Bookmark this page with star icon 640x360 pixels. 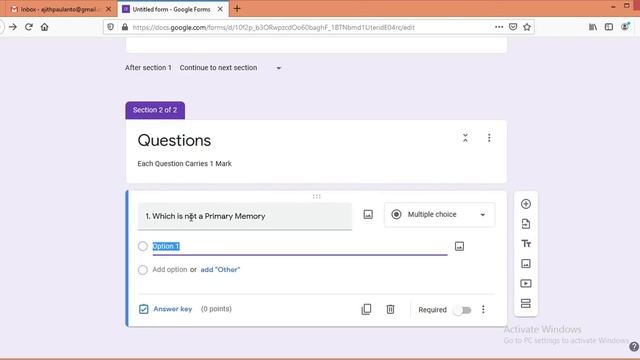527,27
